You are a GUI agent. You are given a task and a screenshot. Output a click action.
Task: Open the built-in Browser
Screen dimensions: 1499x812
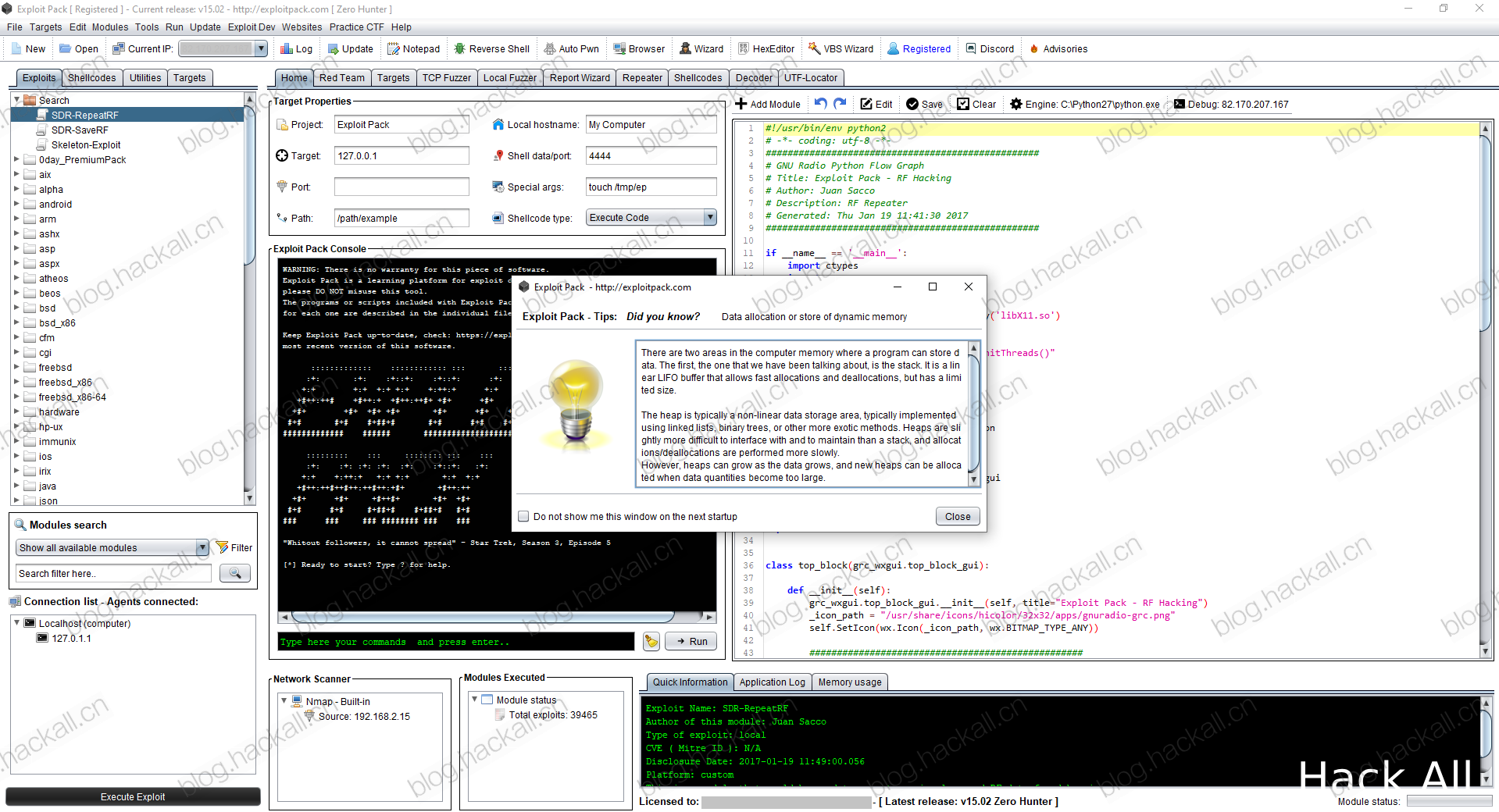pyautogui.click(x=639, y=48)
